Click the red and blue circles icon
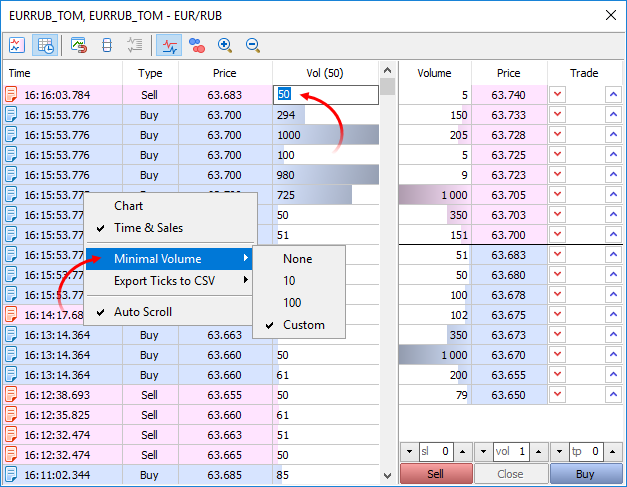The height and width of the screenshot is (487, 627). tap(197, 45)
